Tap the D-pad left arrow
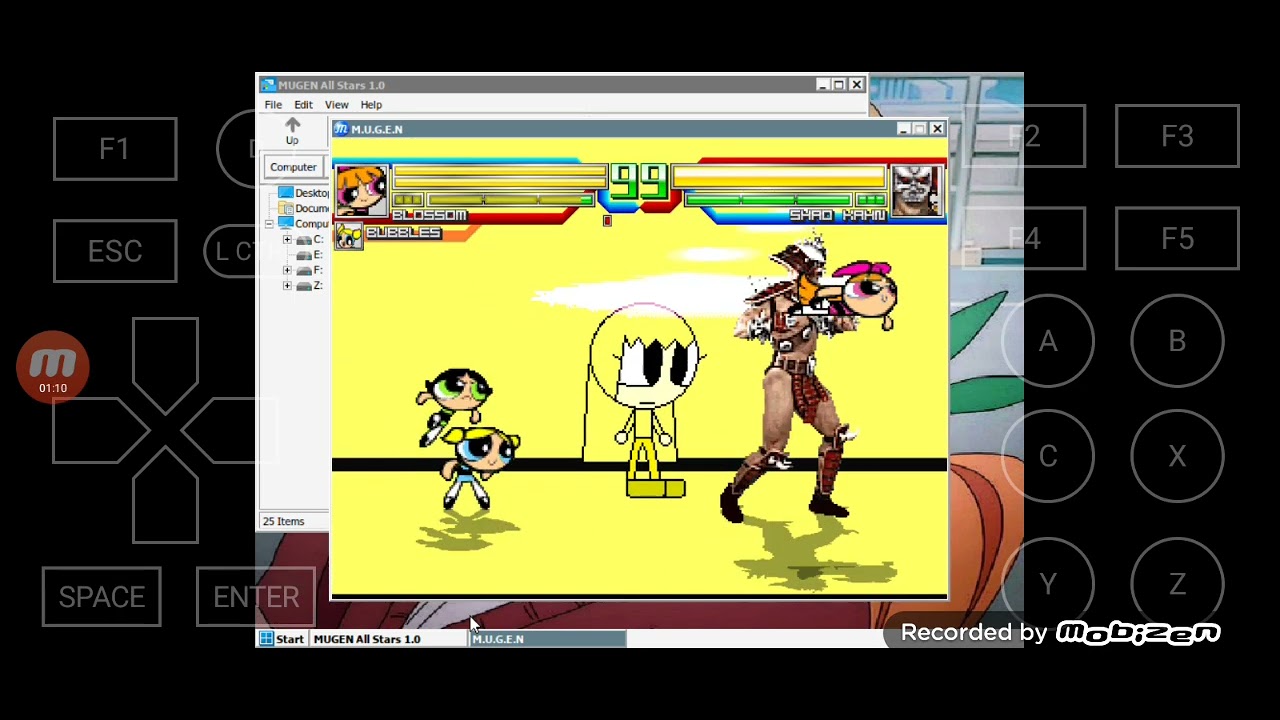 tap(100, 430)
